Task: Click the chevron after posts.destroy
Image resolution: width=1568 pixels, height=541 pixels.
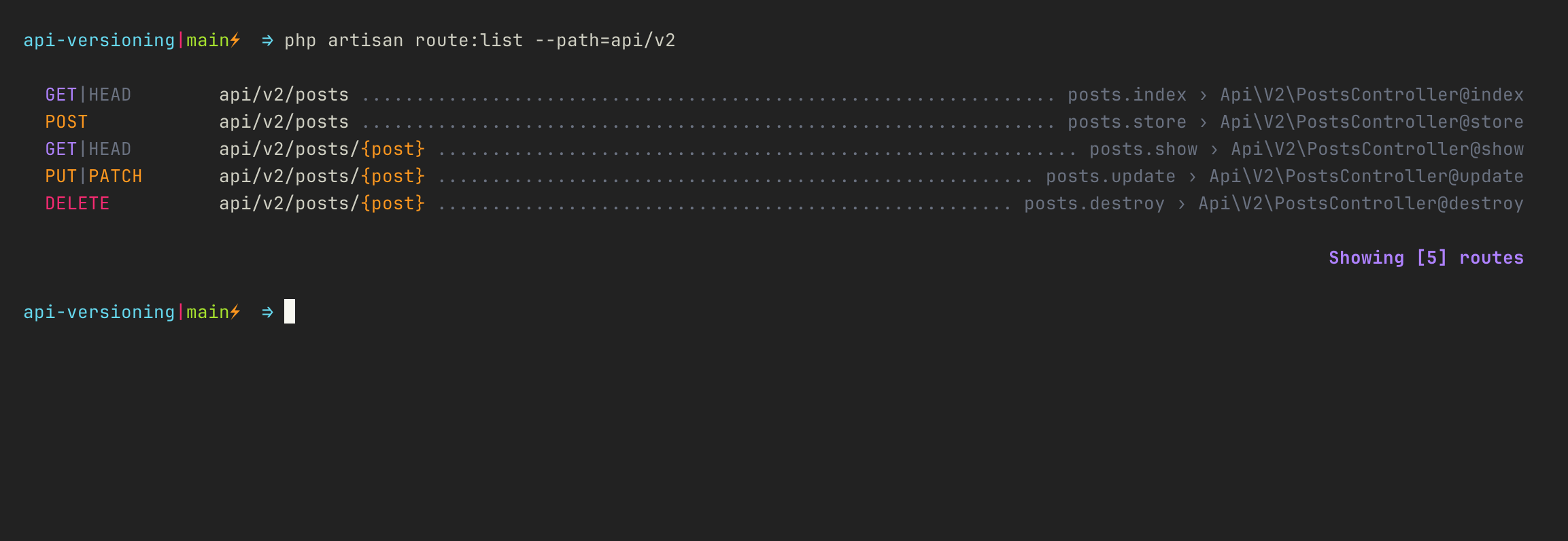Action: click(x=1182, y=204)
